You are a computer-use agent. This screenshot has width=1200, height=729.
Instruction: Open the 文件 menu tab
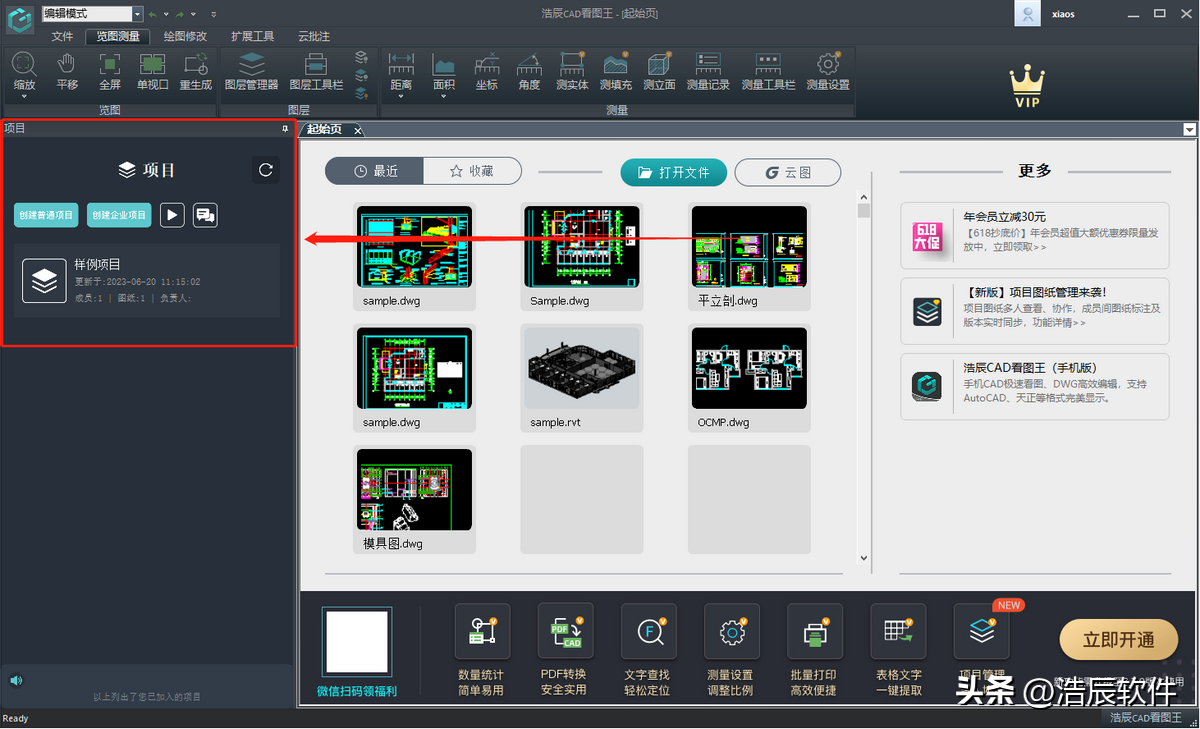[63, 36]
